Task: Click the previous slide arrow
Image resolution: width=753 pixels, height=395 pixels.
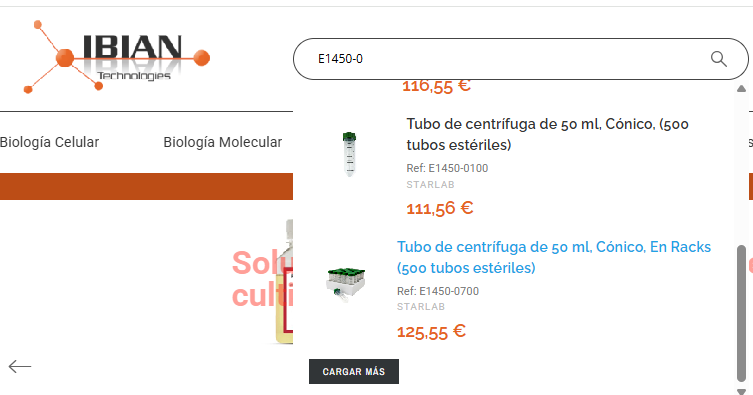Action: (20, 366)
